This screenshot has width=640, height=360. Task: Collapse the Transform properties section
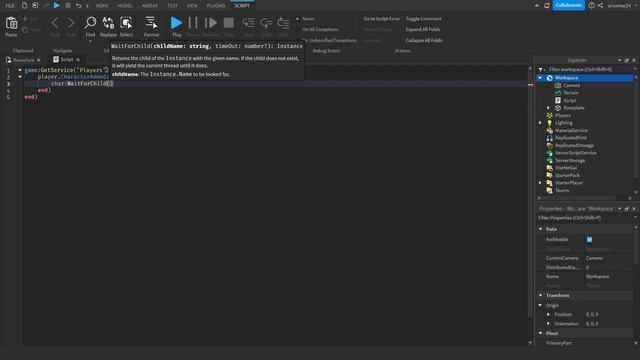click(541, 295)
